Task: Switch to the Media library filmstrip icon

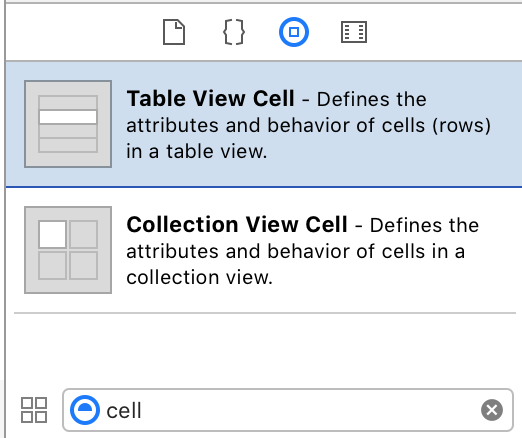Action: point(354,32)
